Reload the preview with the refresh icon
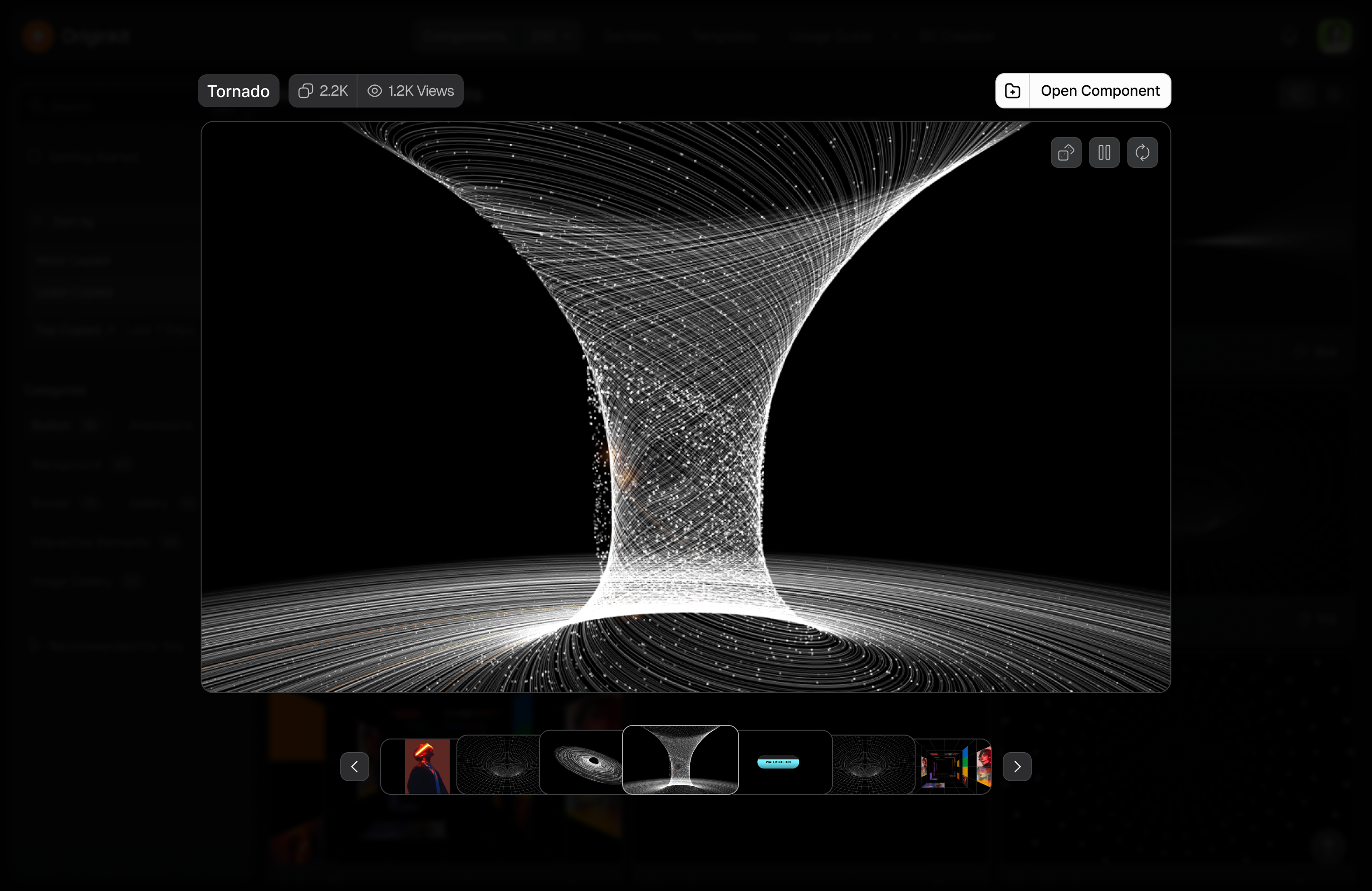Screen dimensions: 1372x891 click(1142, 153)
